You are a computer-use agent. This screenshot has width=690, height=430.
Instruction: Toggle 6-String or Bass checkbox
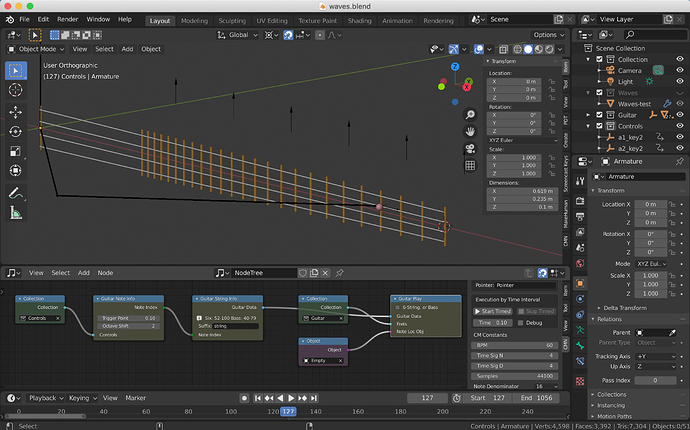pos(398,307)
